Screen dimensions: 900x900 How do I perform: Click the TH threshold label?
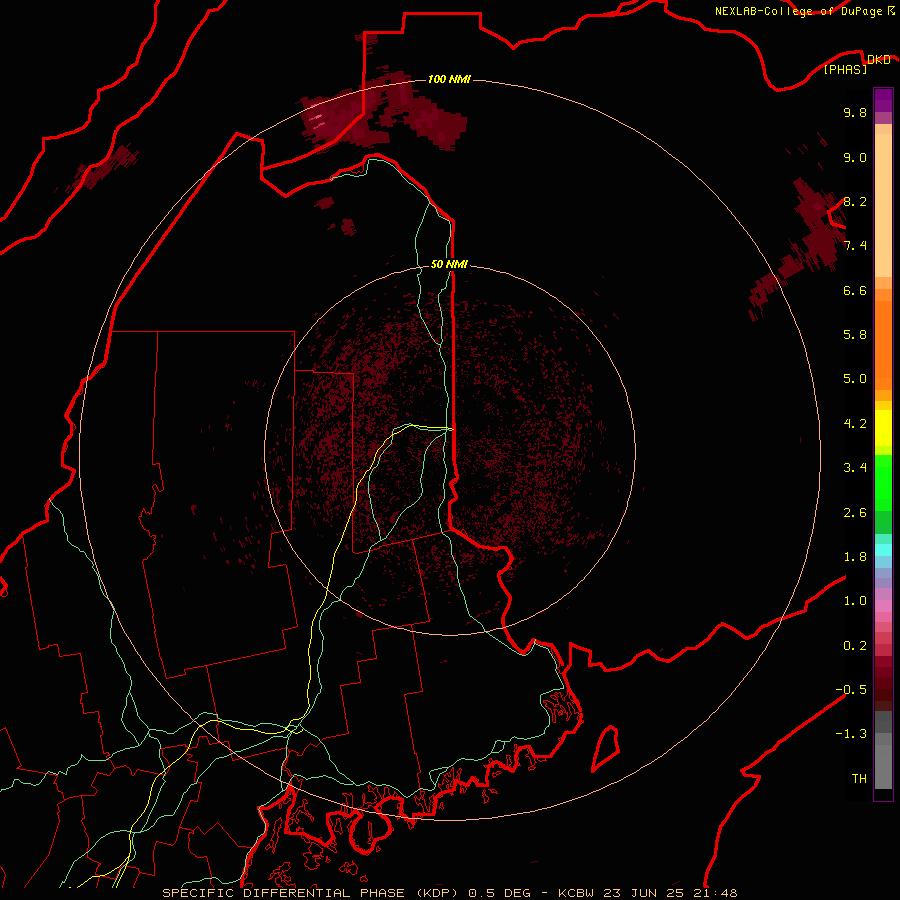[x=859, y=779]
